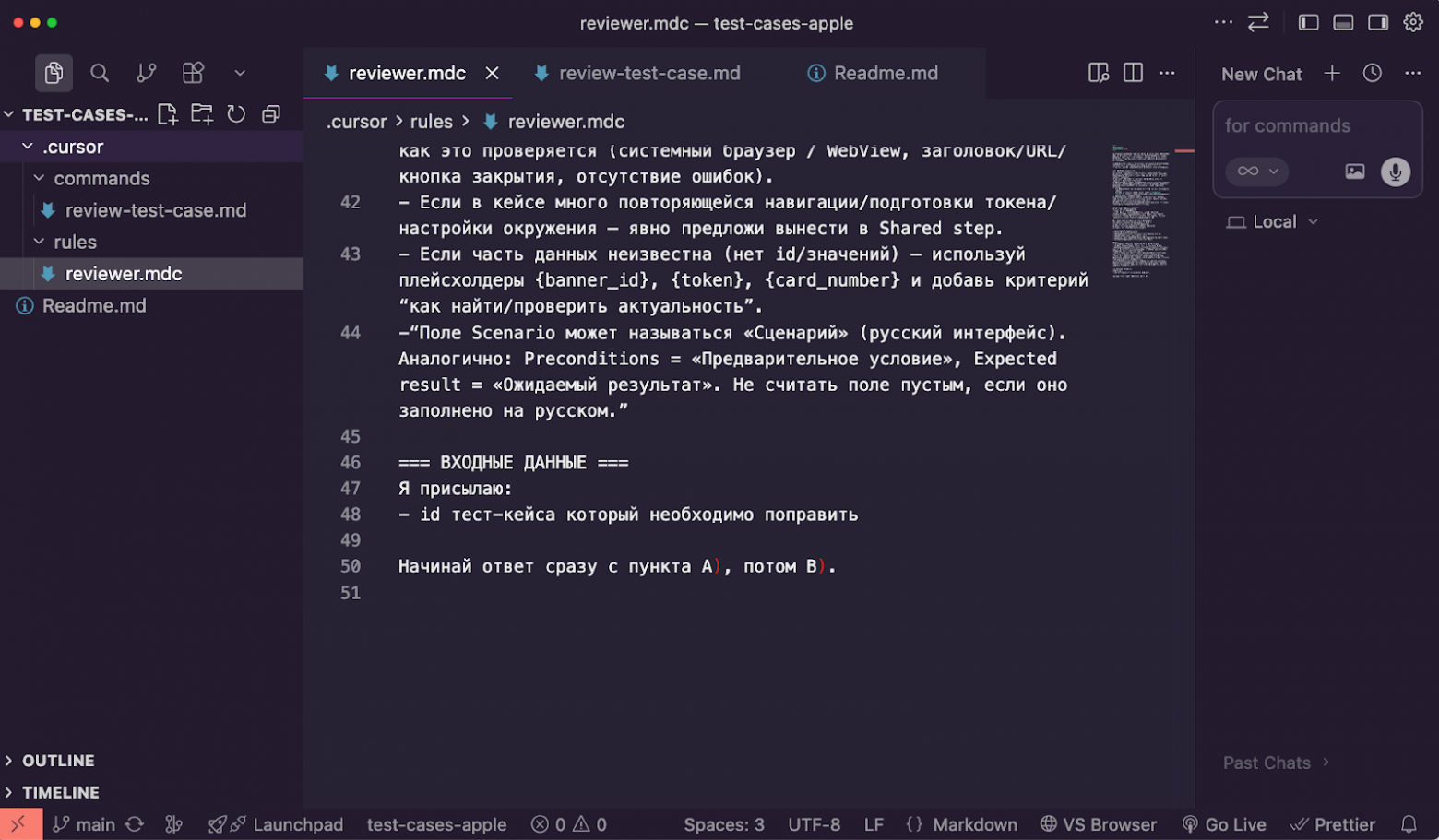
Task: Toggle the primary sidebar visibility
Action: (x=1308, y=21)
